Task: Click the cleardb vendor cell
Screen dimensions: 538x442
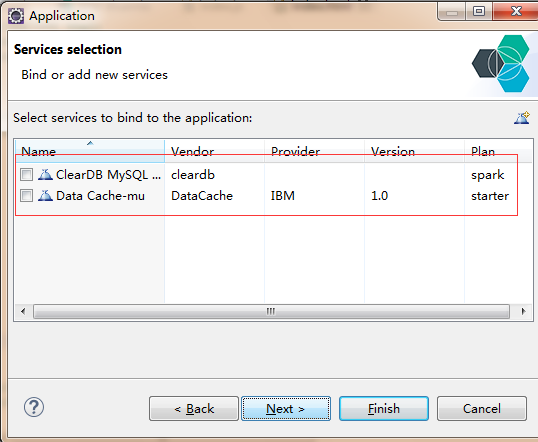Action: point(193,175)
